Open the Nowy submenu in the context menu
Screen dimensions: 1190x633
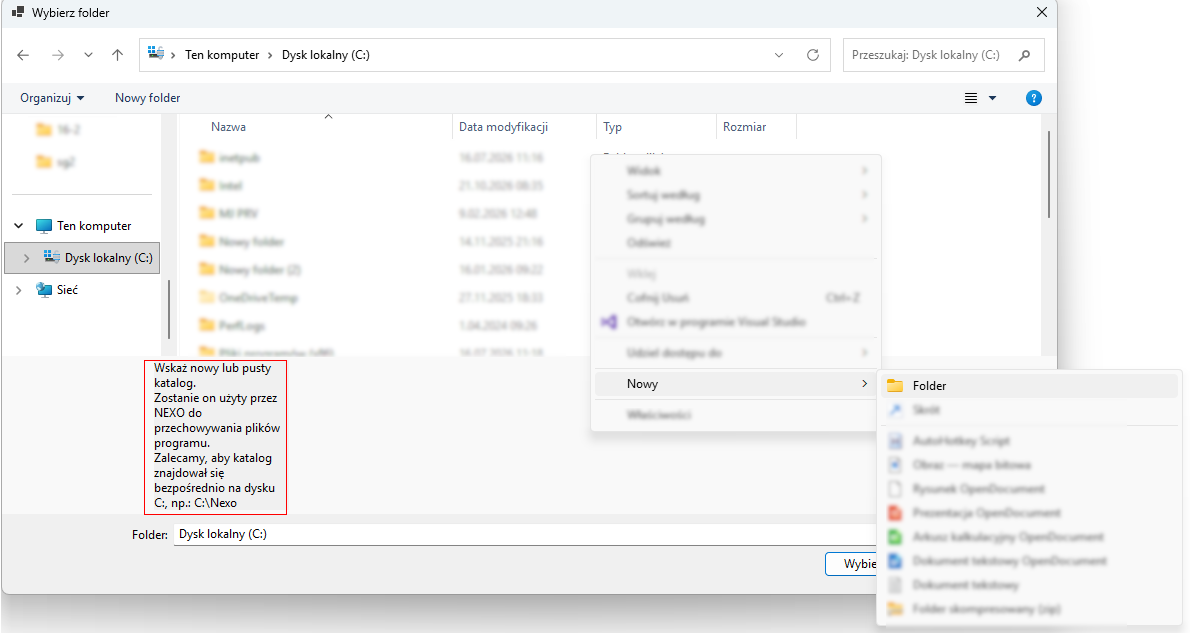click(735, 384)
